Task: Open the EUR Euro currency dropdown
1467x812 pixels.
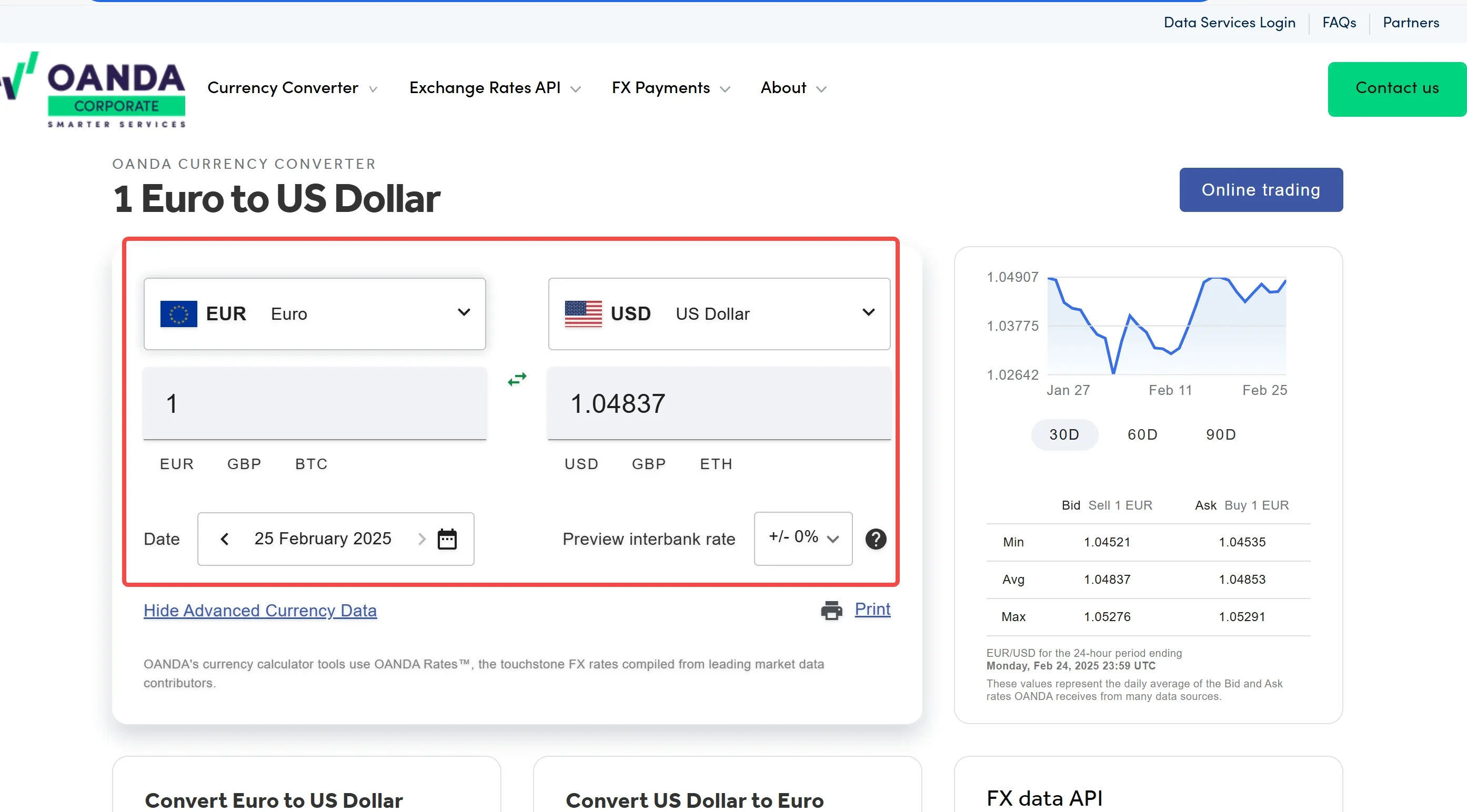Action: (314, 313)
